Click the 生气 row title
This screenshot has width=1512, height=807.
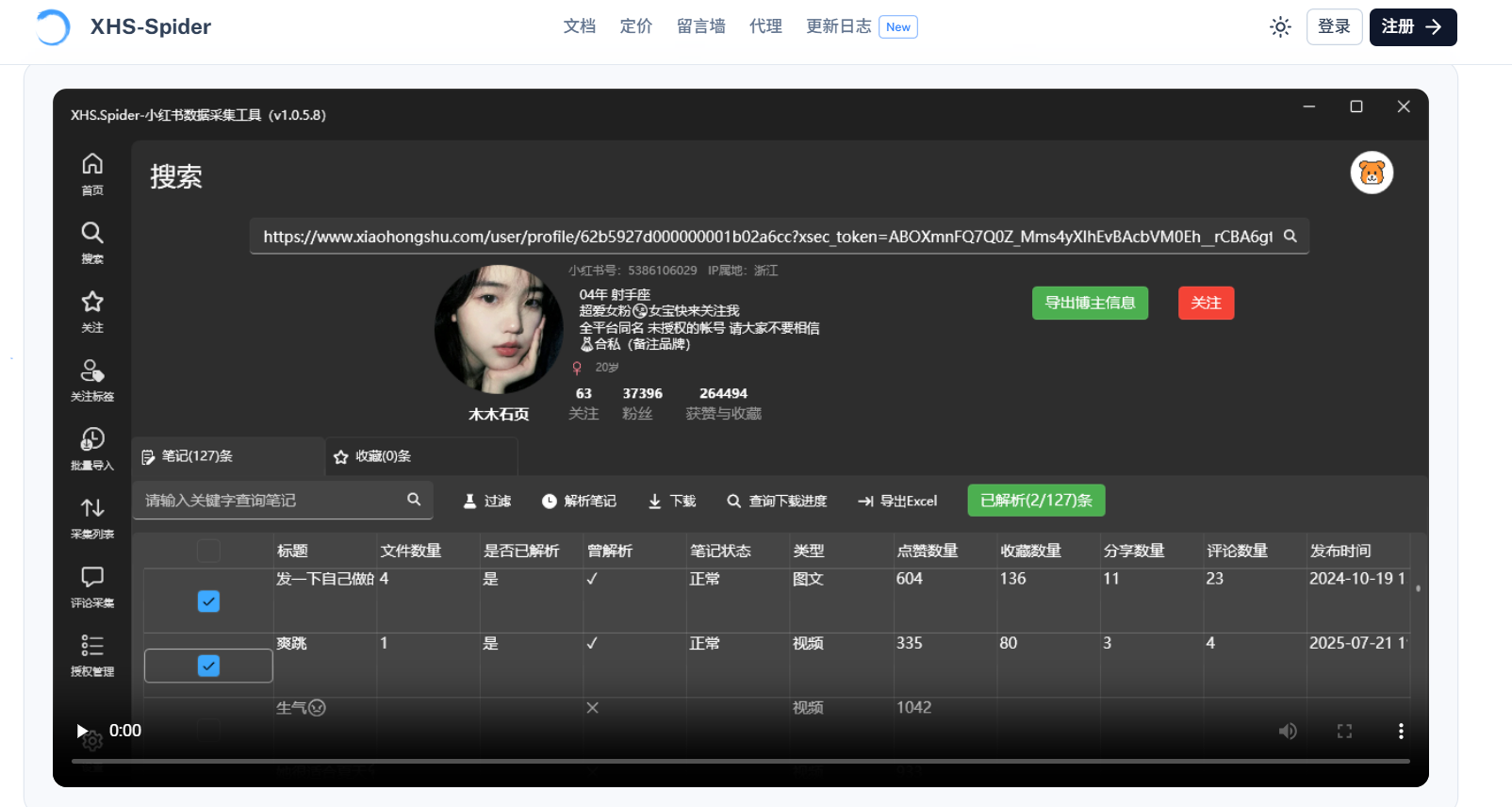click(x=301, y=708)
